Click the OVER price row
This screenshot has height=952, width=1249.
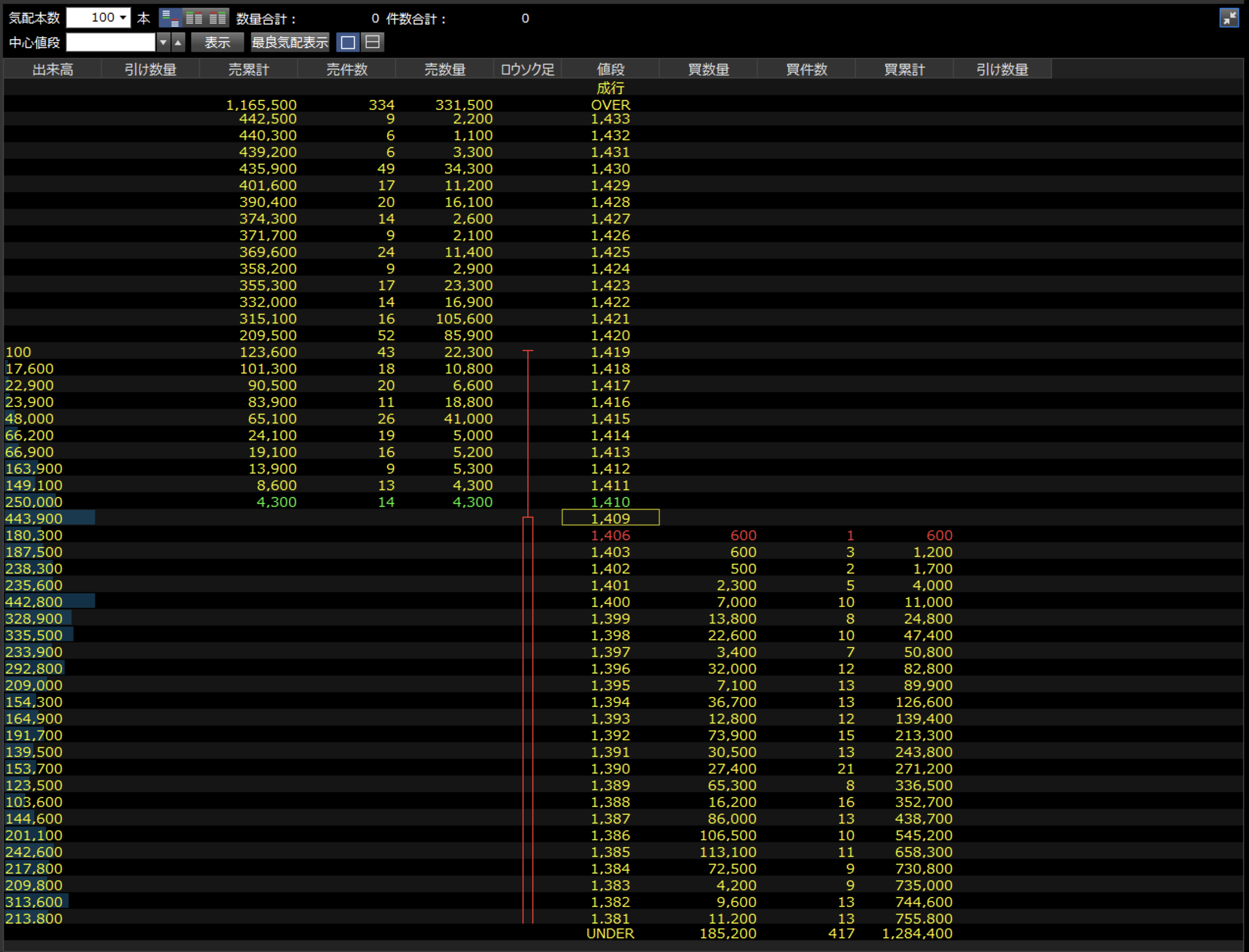click(x=610, y=105)
